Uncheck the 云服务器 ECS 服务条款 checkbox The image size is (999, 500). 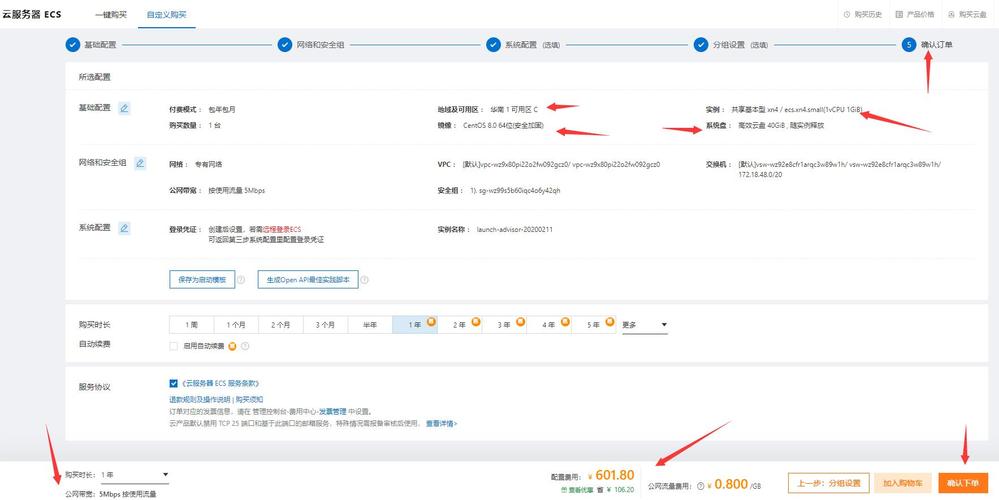click(x=173, y=383)
